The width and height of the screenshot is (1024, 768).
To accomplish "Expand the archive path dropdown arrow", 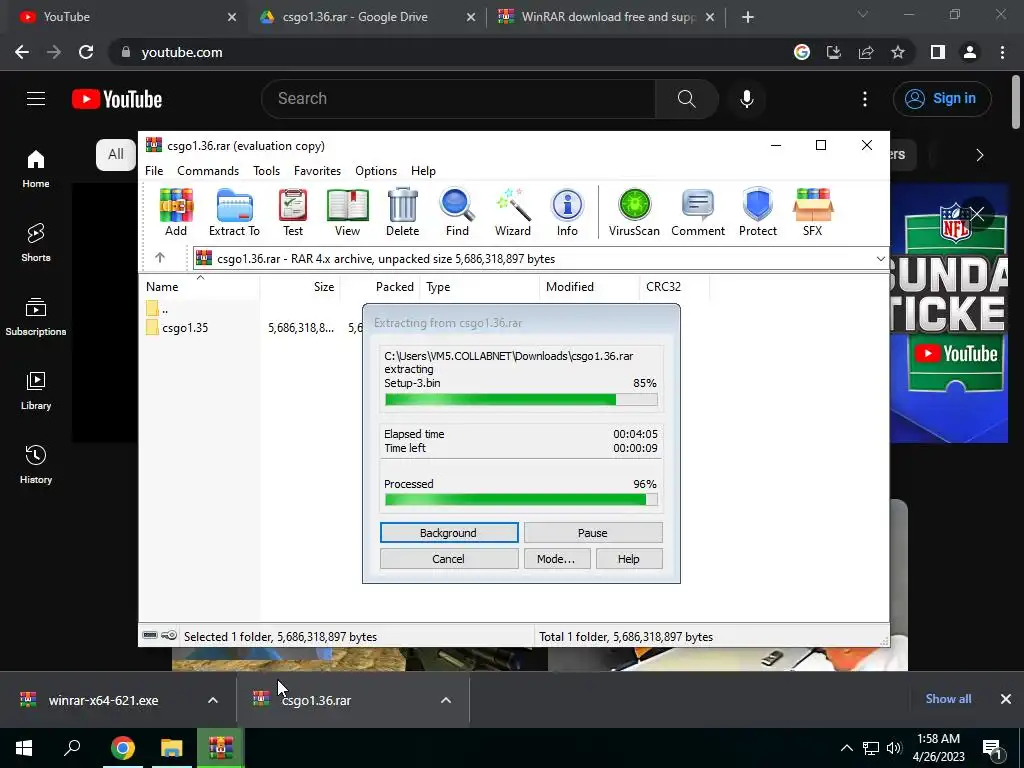I will (x=880, y=259).
